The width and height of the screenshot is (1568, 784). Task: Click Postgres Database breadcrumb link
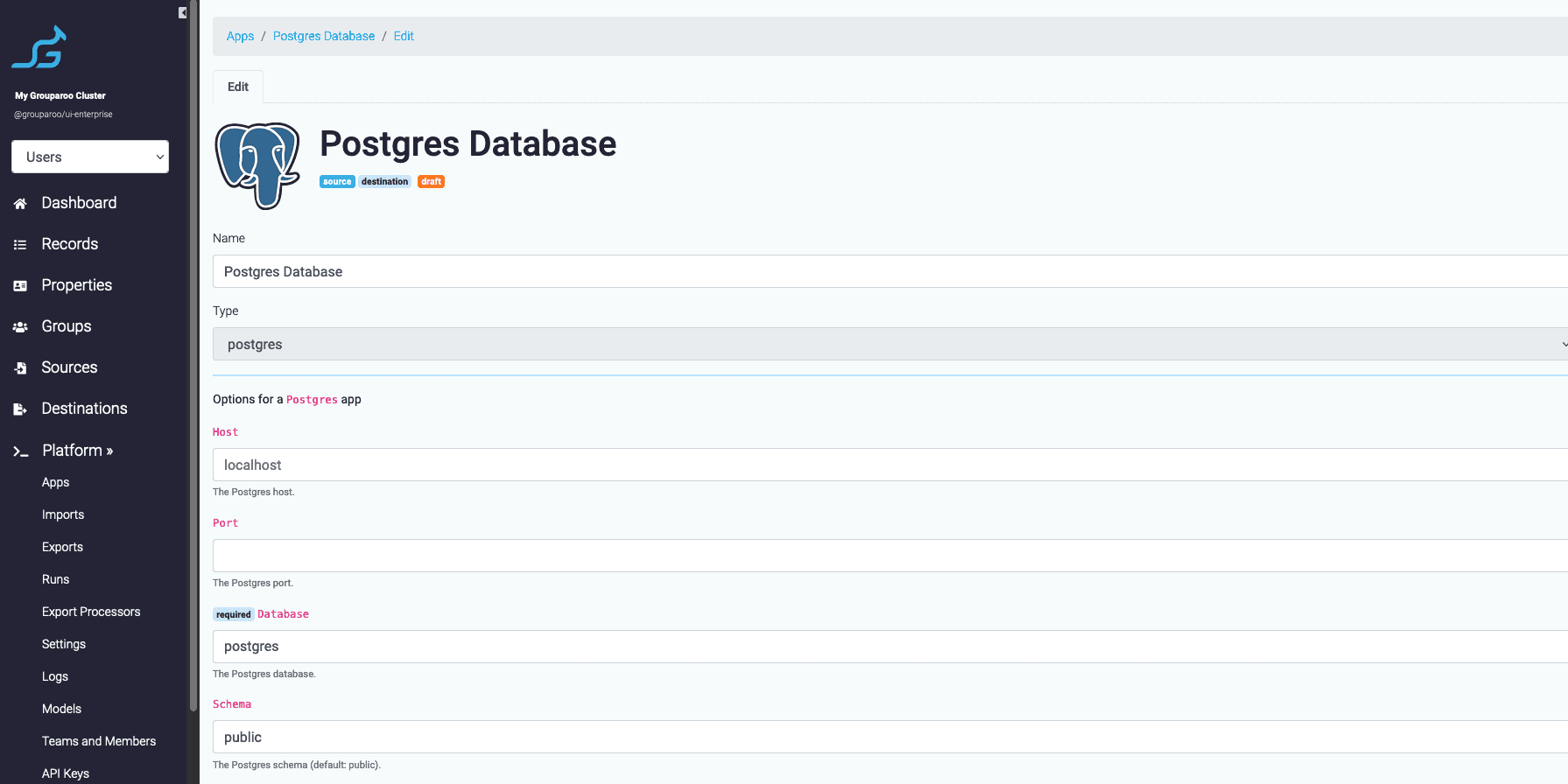[324, 36]
